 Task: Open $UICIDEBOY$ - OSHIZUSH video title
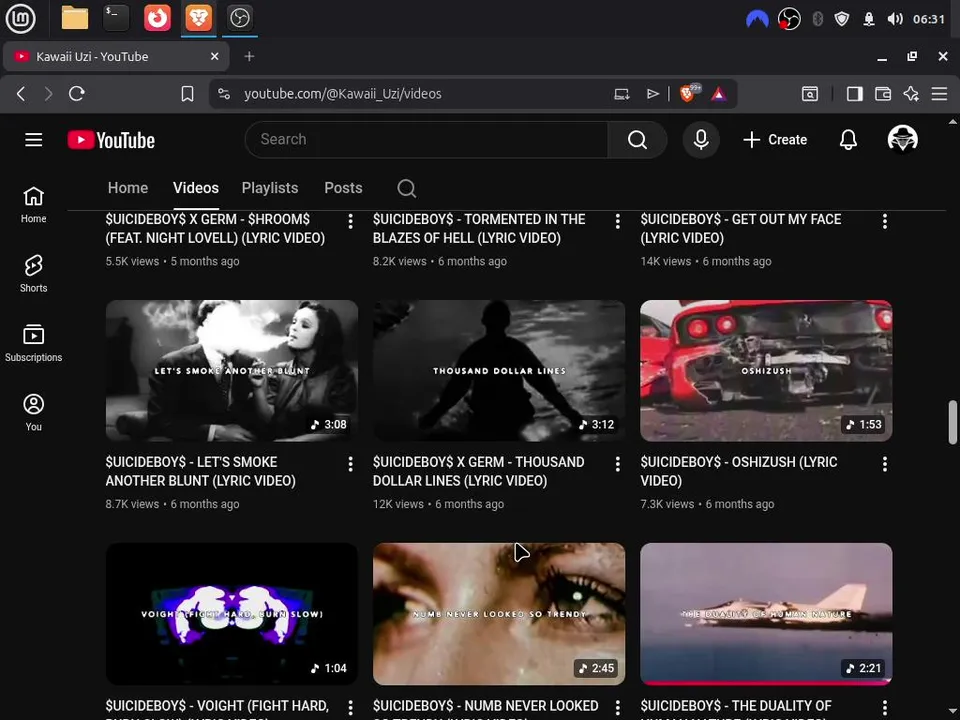(738, 471)
